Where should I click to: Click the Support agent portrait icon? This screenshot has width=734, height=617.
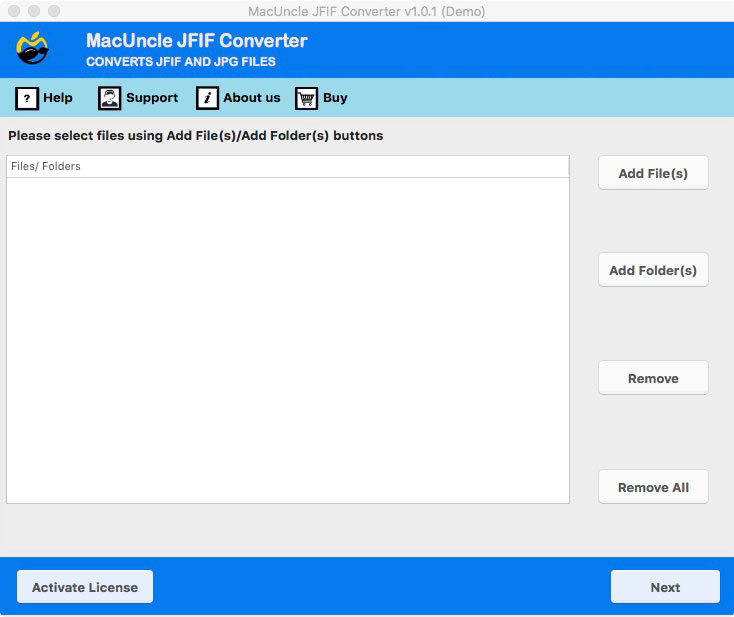(109, 98)
